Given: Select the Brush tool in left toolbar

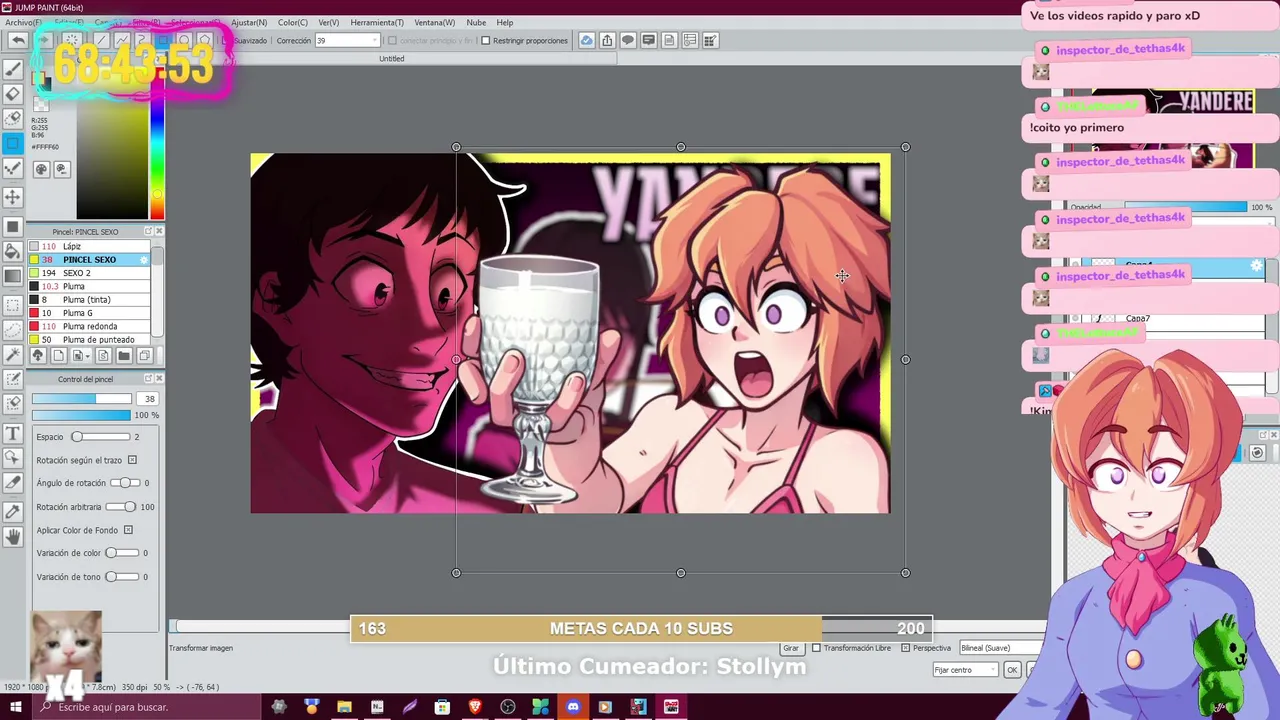Looking at the screenshot, I should pos(13,69).
